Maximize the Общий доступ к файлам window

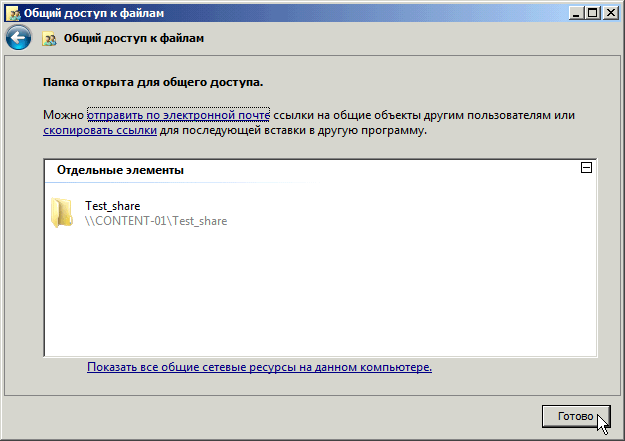[593, 13]
